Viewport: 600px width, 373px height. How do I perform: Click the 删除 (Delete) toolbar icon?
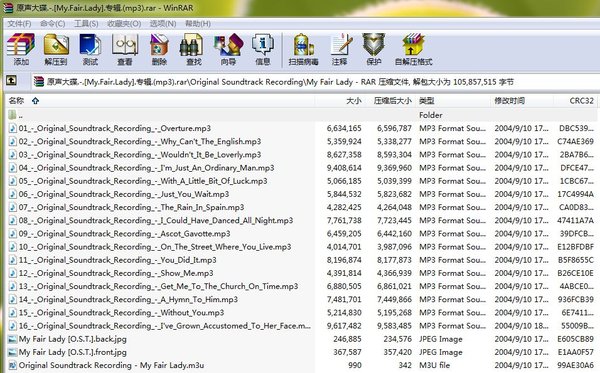[x=159, y=44]
